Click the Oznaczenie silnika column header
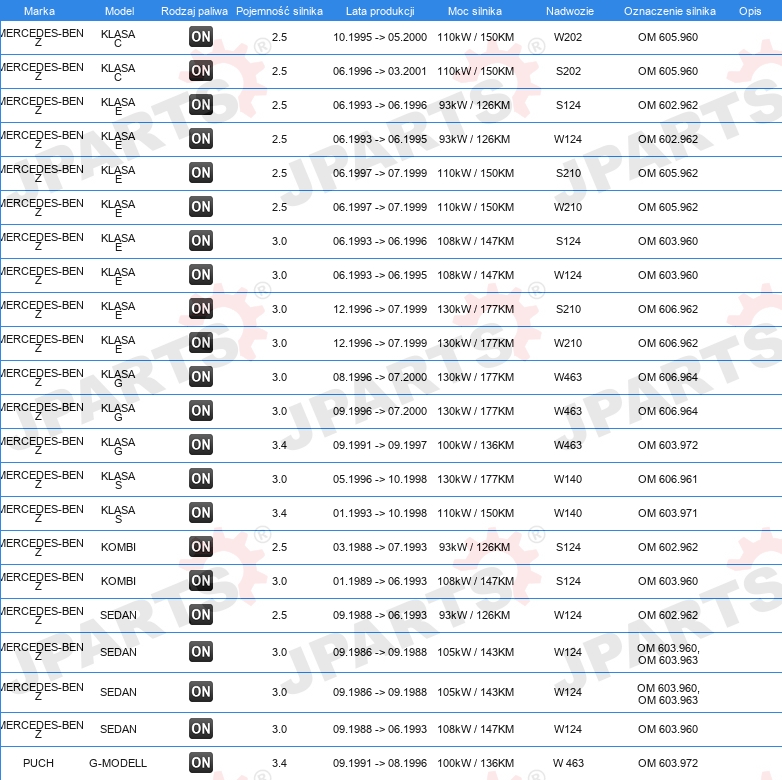 point(670,11)
